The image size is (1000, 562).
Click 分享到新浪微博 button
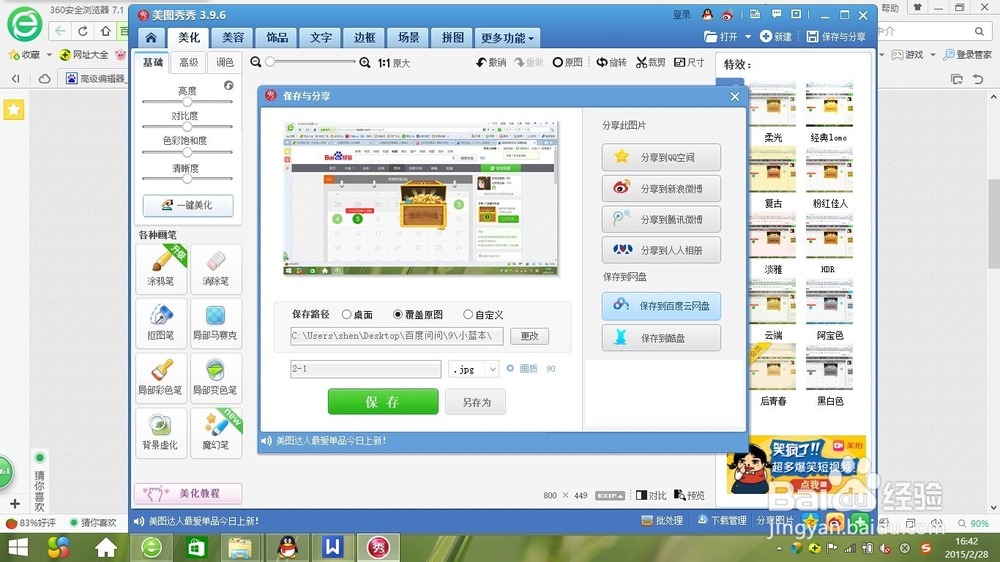pyautogui.click(x=661, y=188)
